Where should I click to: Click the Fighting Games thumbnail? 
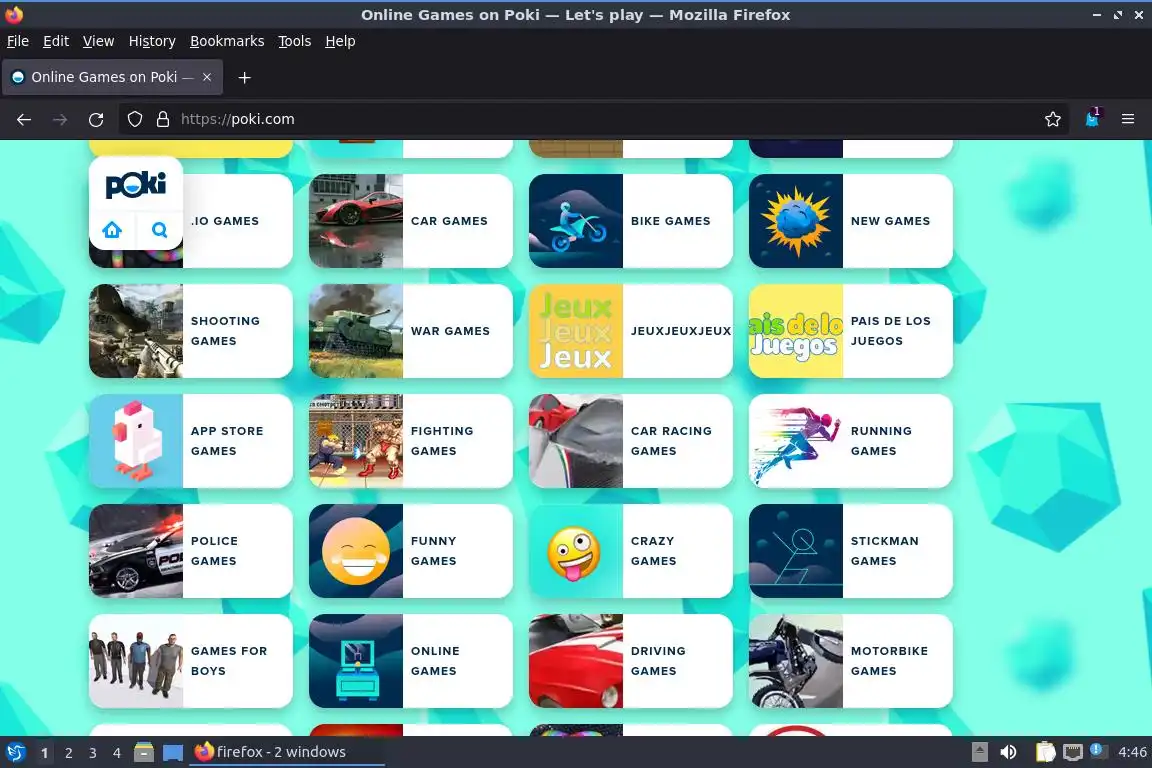(356, 441)
